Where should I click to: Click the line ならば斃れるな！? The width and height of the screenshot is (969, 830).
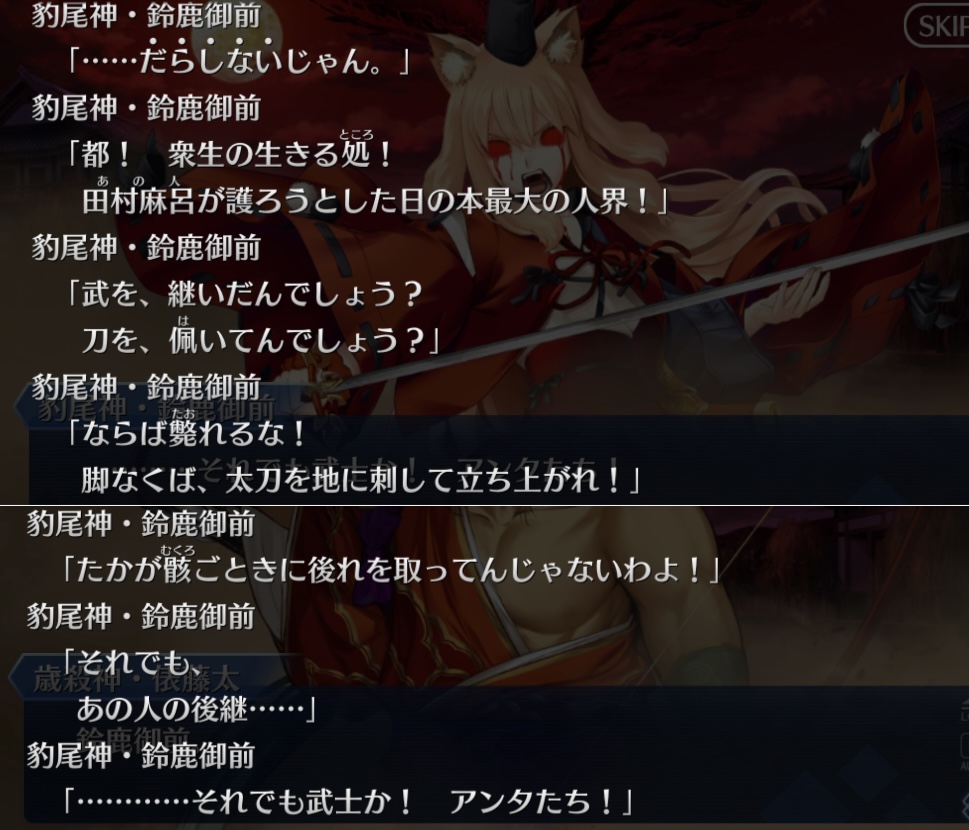point(185,434)
